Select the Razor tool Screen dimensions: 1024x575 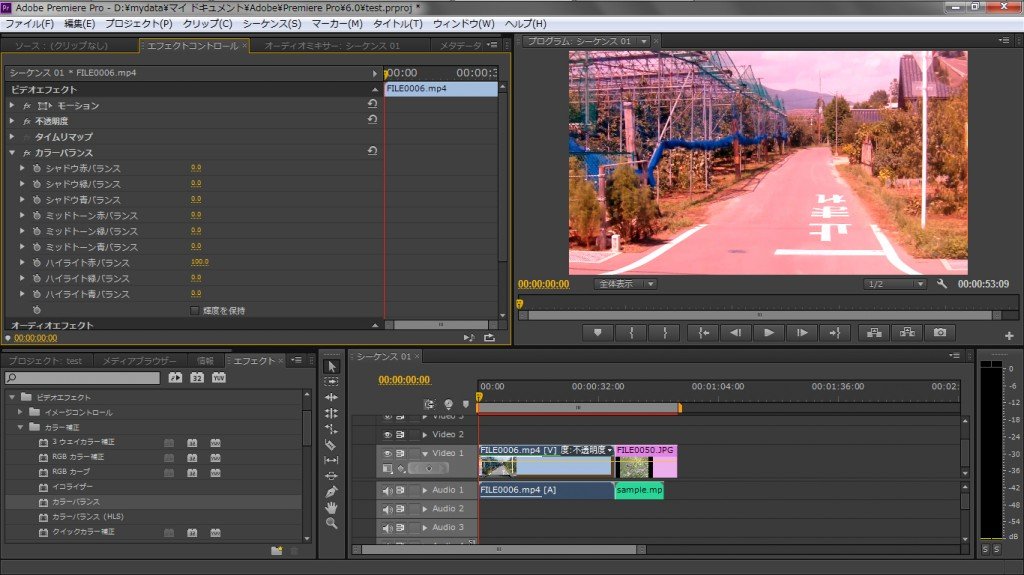[332, 444]
